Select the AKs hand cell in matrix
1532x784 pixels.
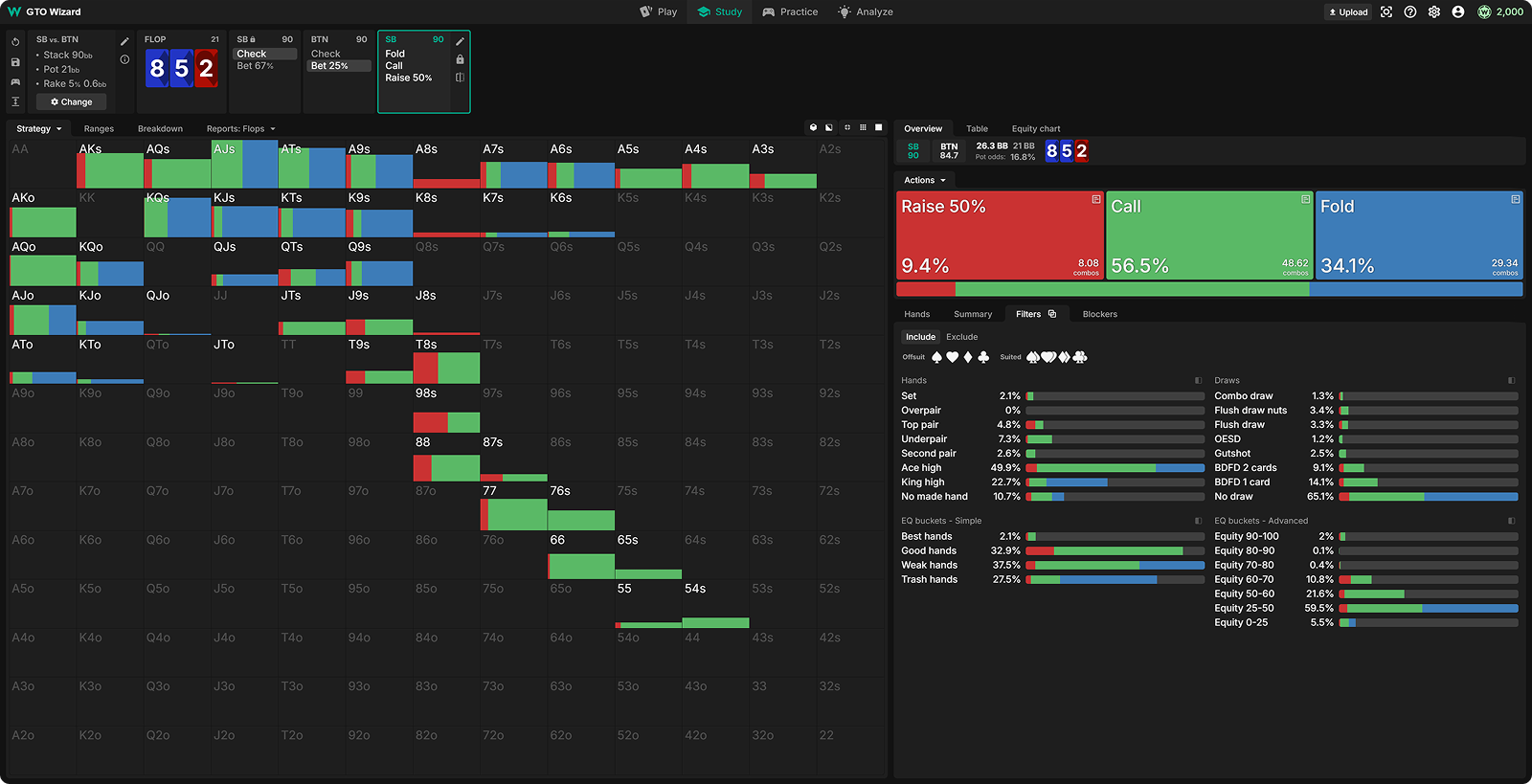tap(109, 165)
